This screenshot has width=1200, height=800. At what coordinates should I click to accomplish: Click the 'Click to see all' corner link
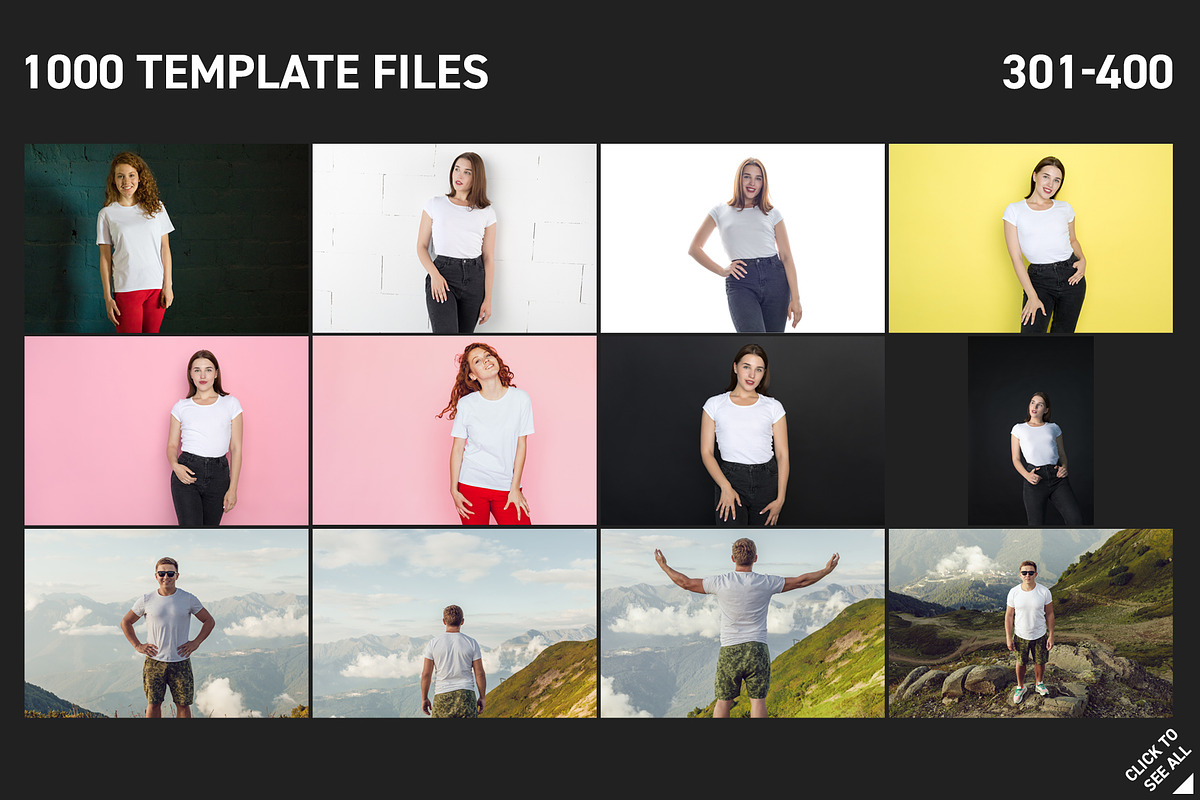[1158, 760]
